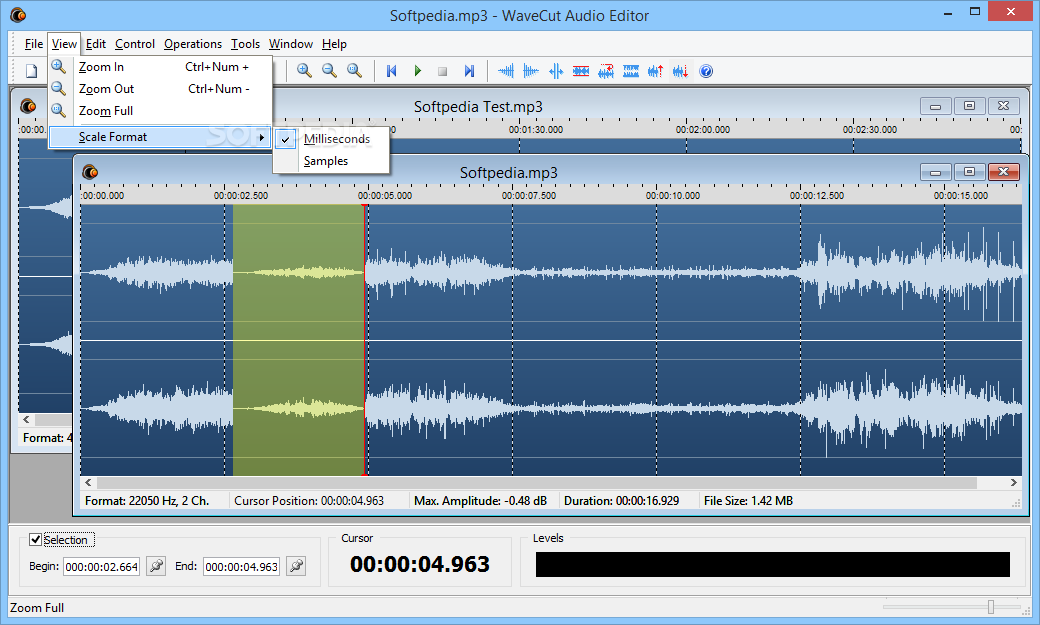Click the waveform icon with red up arrow

[655, 71]
